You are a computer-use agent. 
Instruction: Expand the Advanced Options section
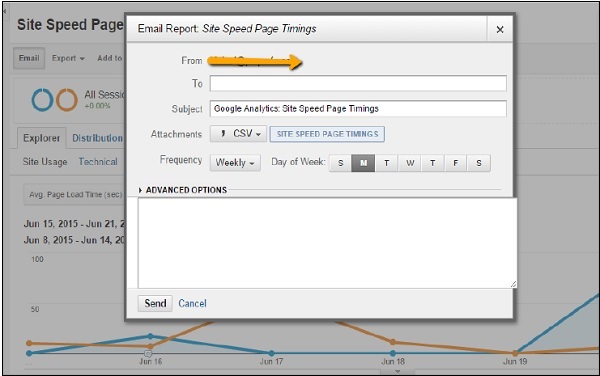183,190
